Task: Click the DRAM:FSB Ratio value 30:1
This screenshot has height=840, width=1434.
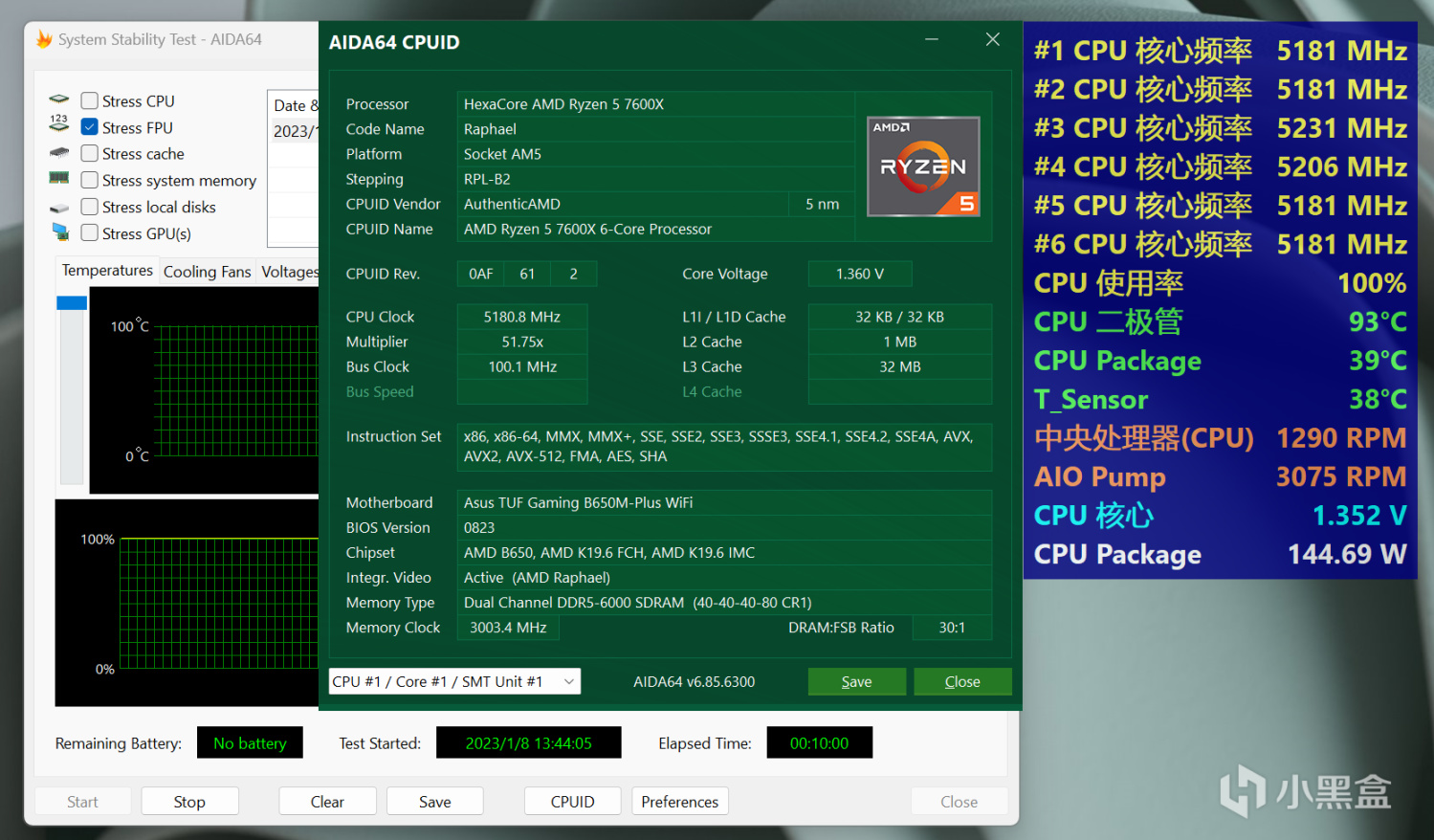Action: [952, 628]
